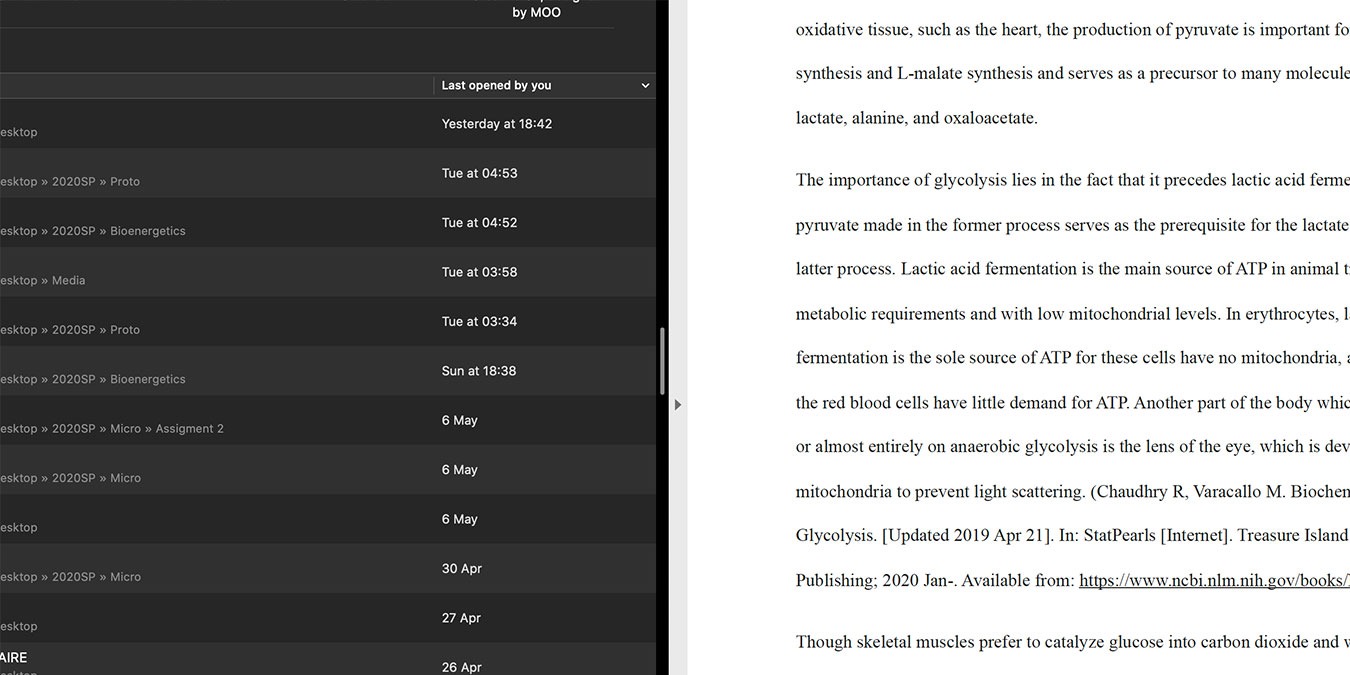Click the 'lactate, alanine, and oxaloacetate' line

[x=916, y=118]
